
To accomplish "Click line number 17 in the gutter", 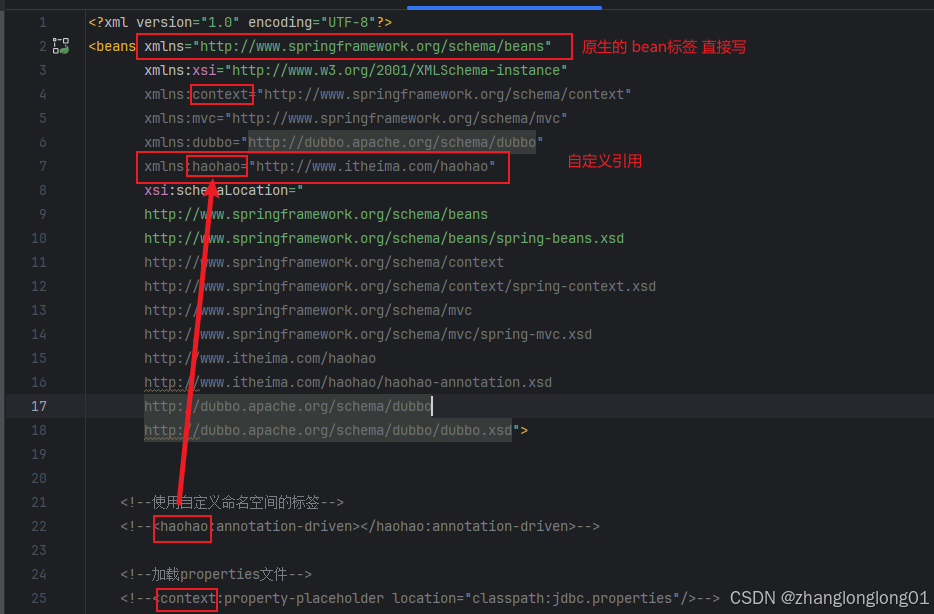I will (39, 406).
